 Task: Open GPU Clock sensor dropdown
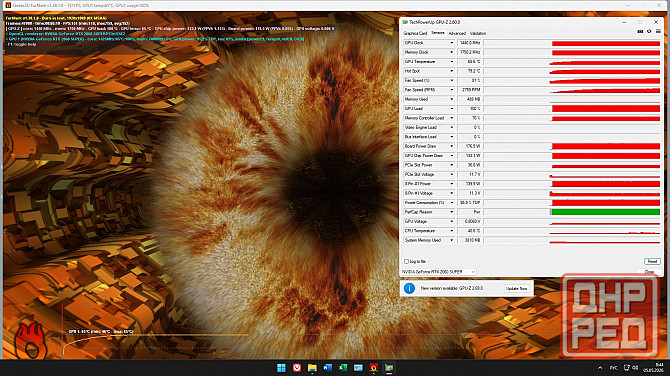point(451,43)
